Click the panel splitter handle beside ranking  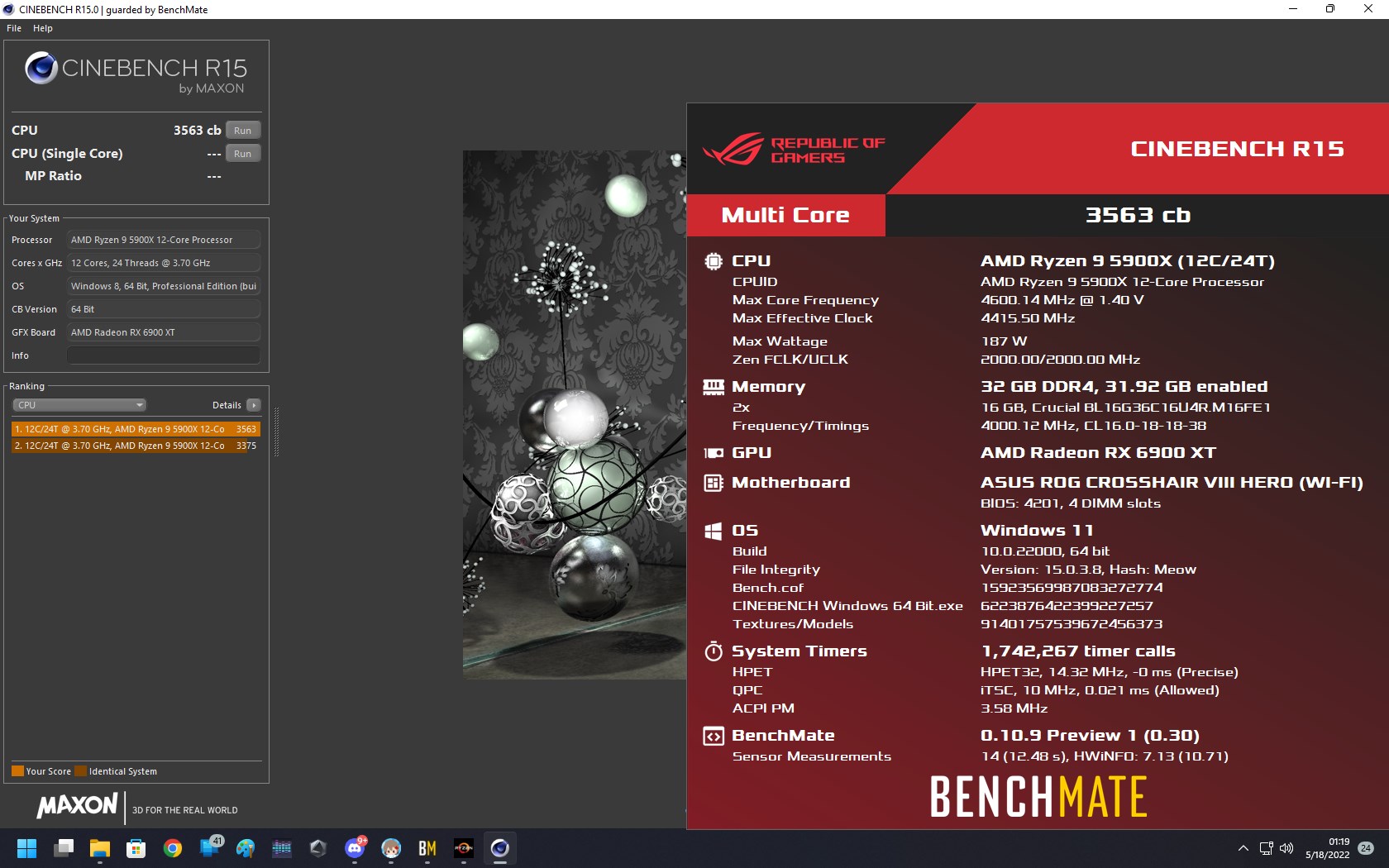(276, 432)
